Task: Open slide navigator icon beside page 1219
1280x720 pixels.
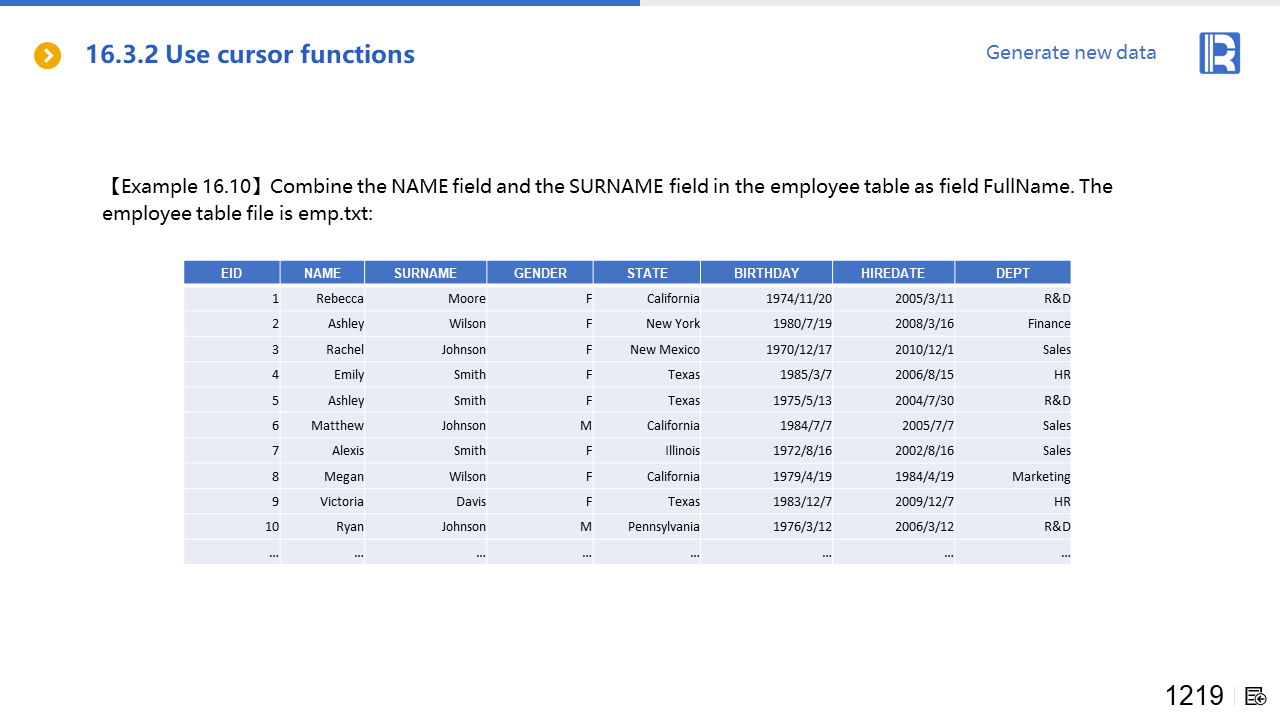Action: (1256, 696)
